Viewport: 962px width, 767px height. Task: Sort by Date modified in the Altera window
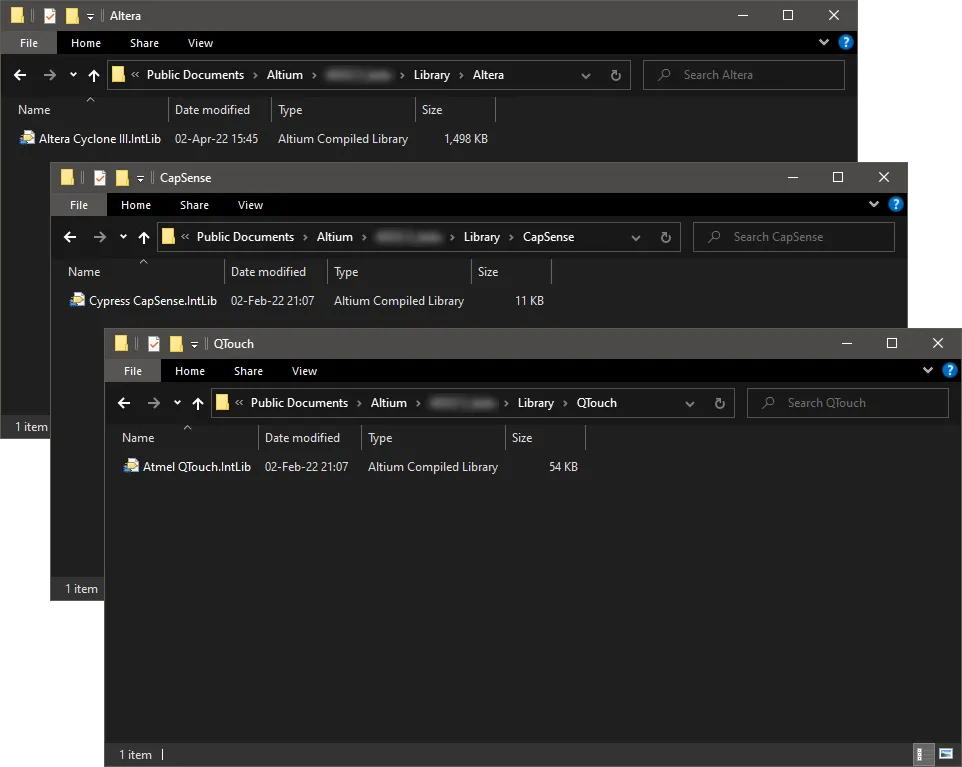[x=220, y=110]
